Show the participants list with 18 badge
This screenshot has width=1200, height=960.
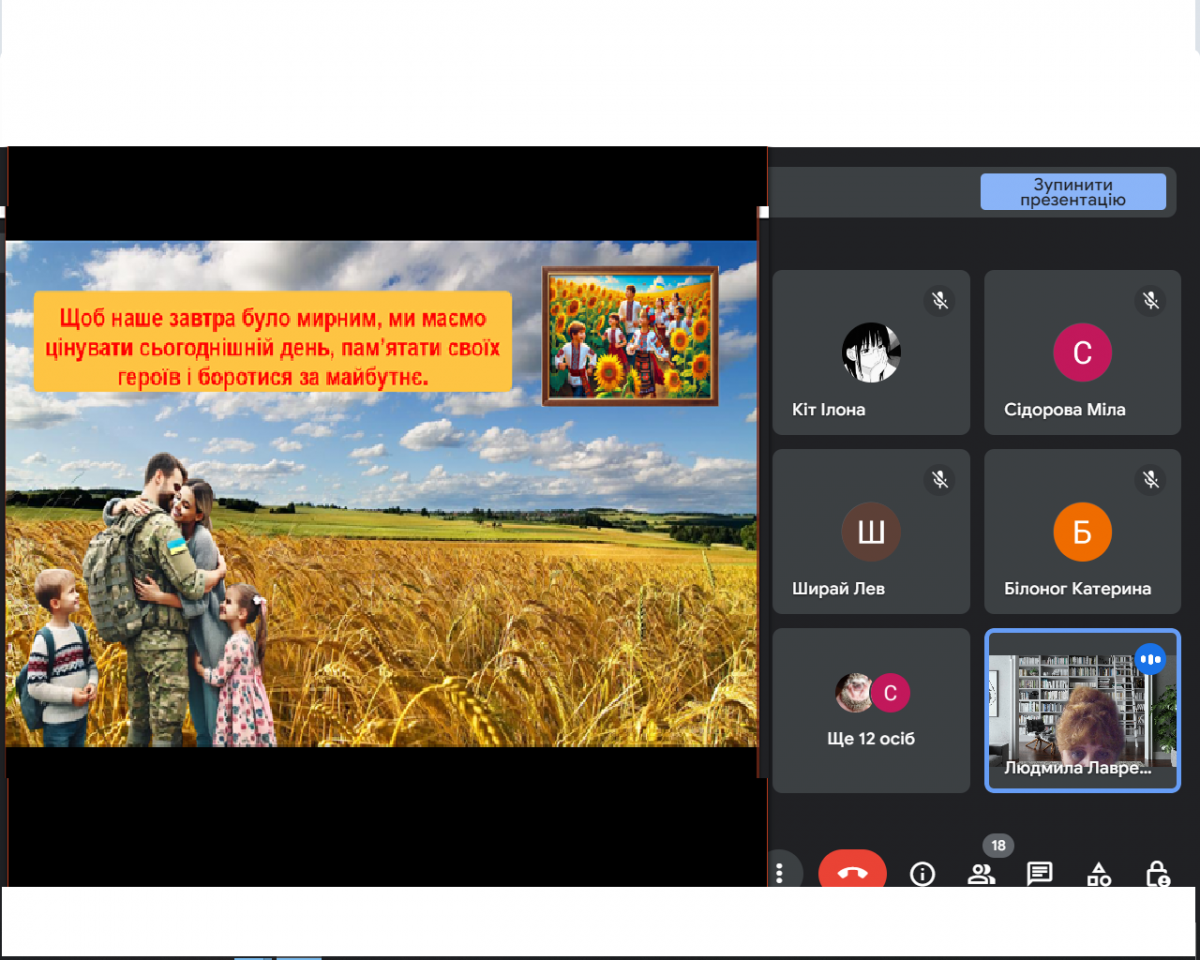click(982, 874)
